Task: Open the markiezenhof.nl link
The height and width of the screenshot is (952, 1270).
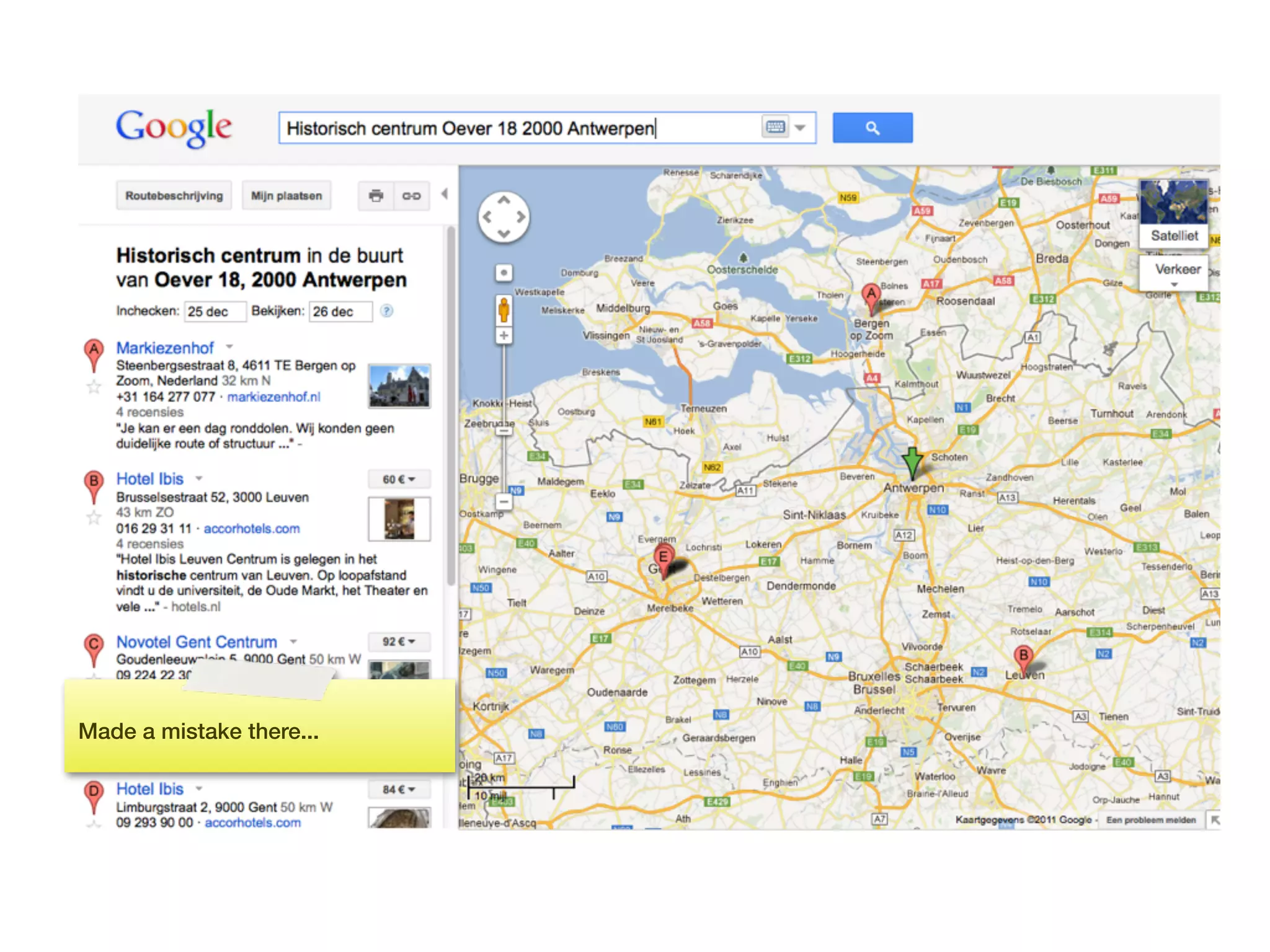Action: pos(273,397)
